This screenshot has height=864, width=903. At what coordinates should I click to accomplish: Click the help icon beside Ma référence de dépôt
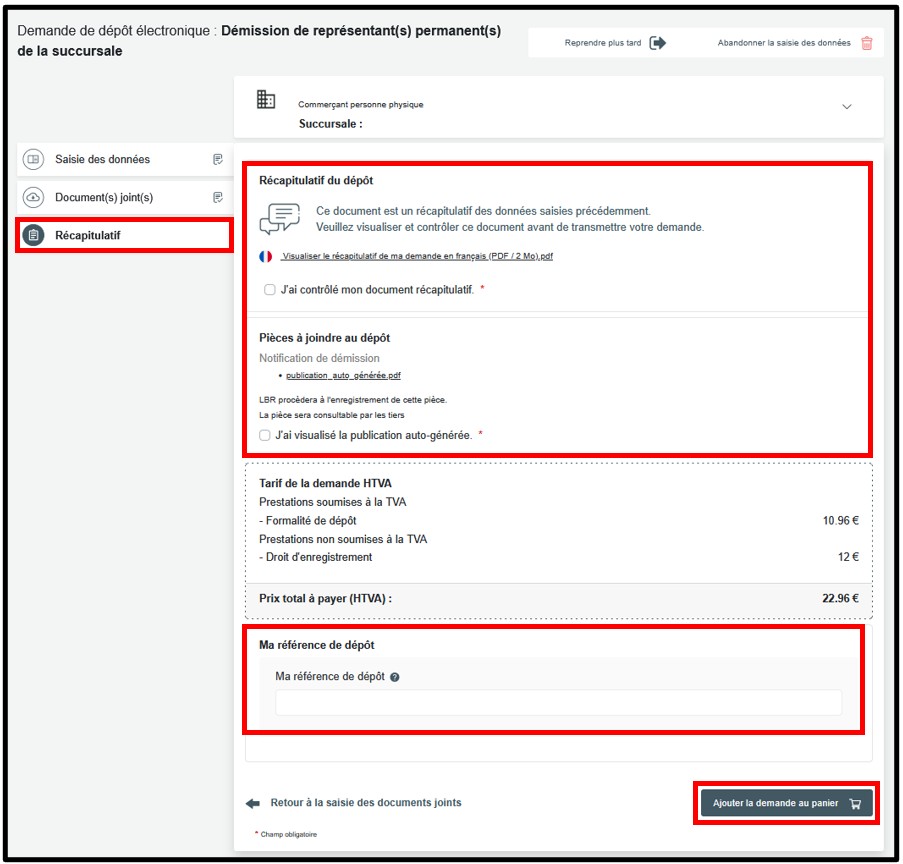[395, 677]
